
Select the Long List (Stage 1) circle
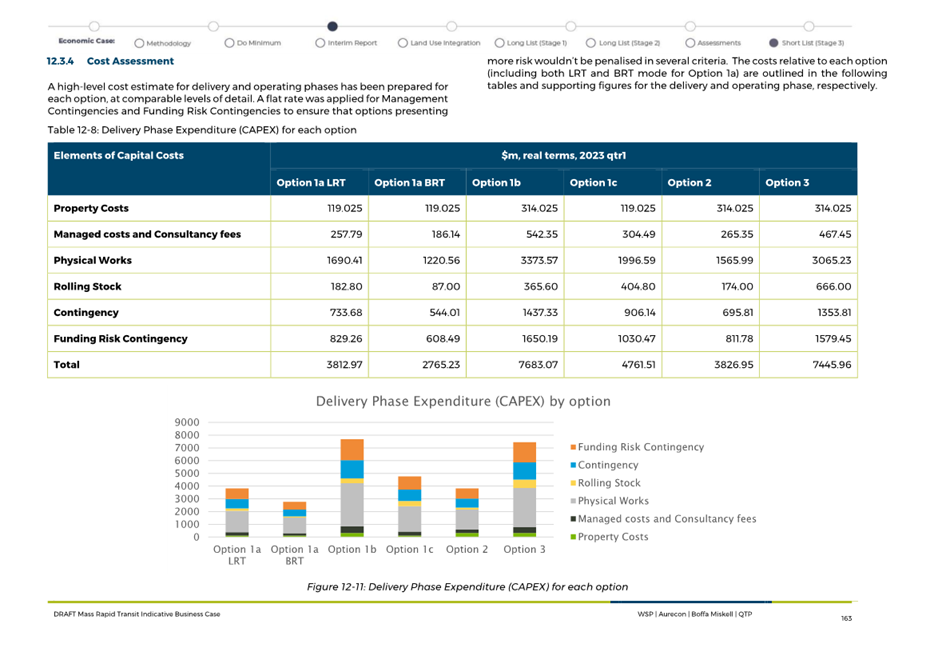[499, 43]
